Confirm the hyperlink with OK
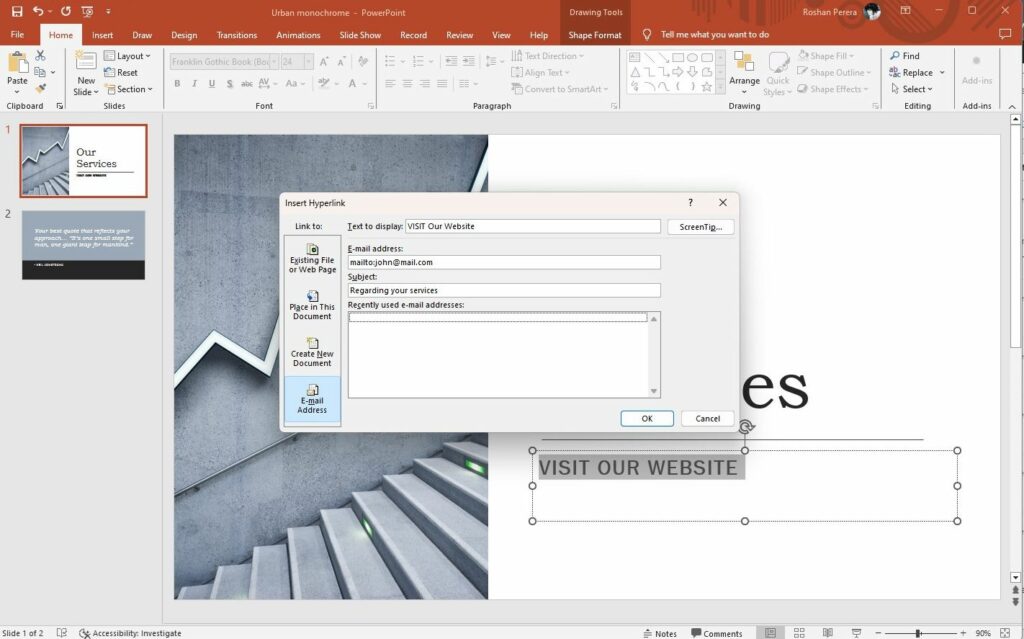This screenshot has width=1024, height=639. point(646,418)
